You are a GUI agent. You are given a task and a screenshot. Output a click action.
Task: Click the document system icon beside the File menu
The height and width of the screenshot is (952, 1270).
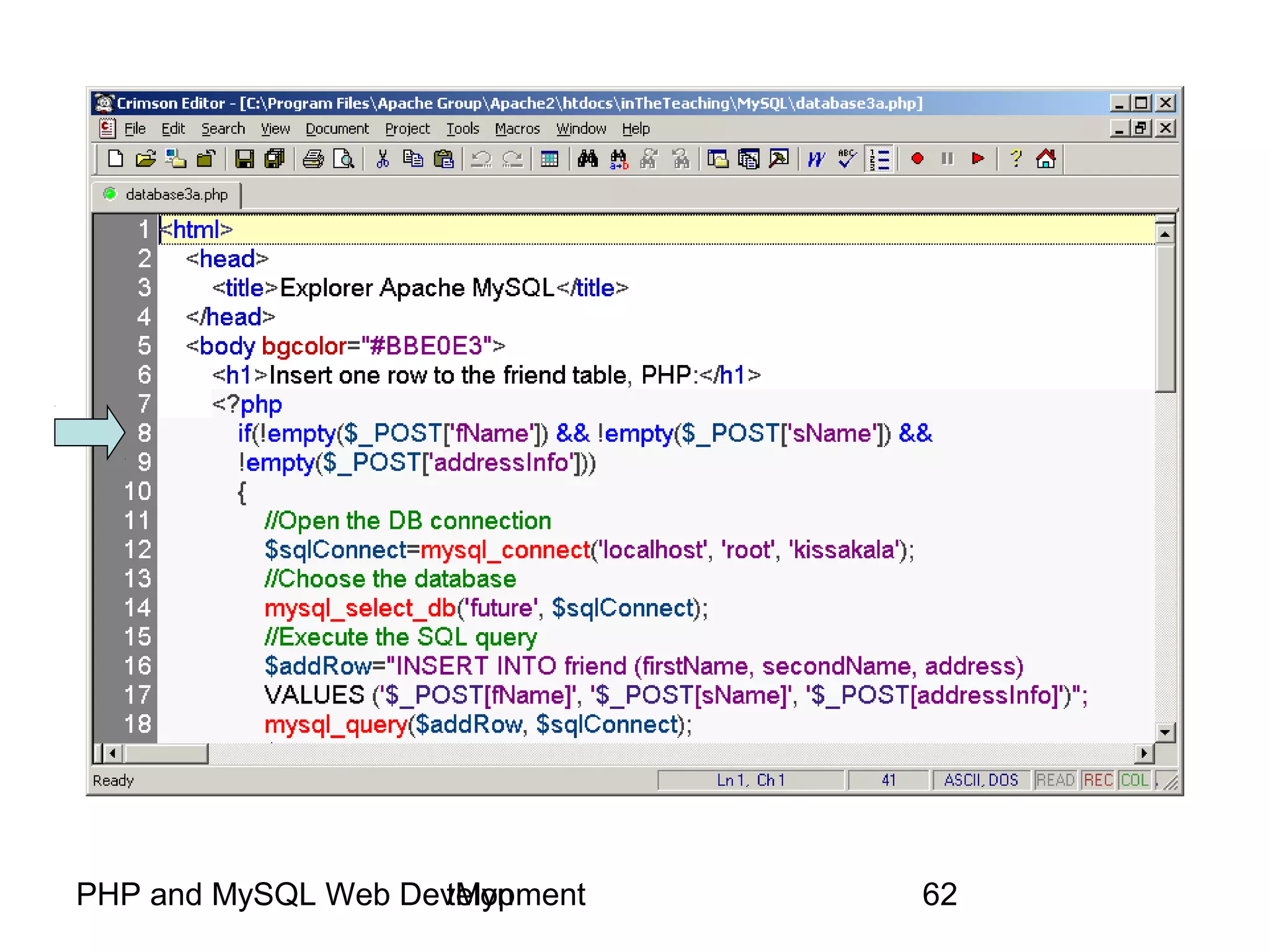coord(107,128)
